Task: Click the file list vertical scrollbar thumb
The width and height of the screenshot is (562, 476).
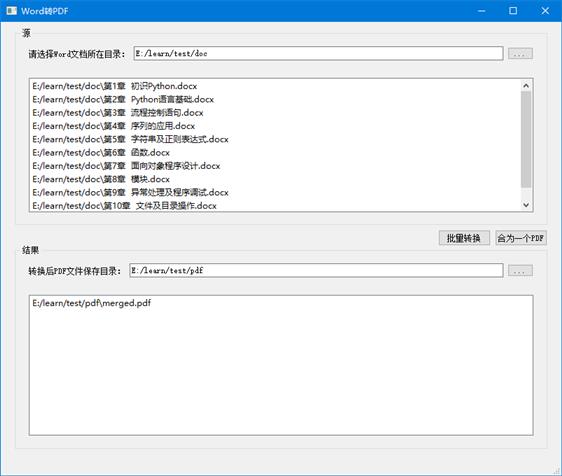Action: tap(526, 139)
